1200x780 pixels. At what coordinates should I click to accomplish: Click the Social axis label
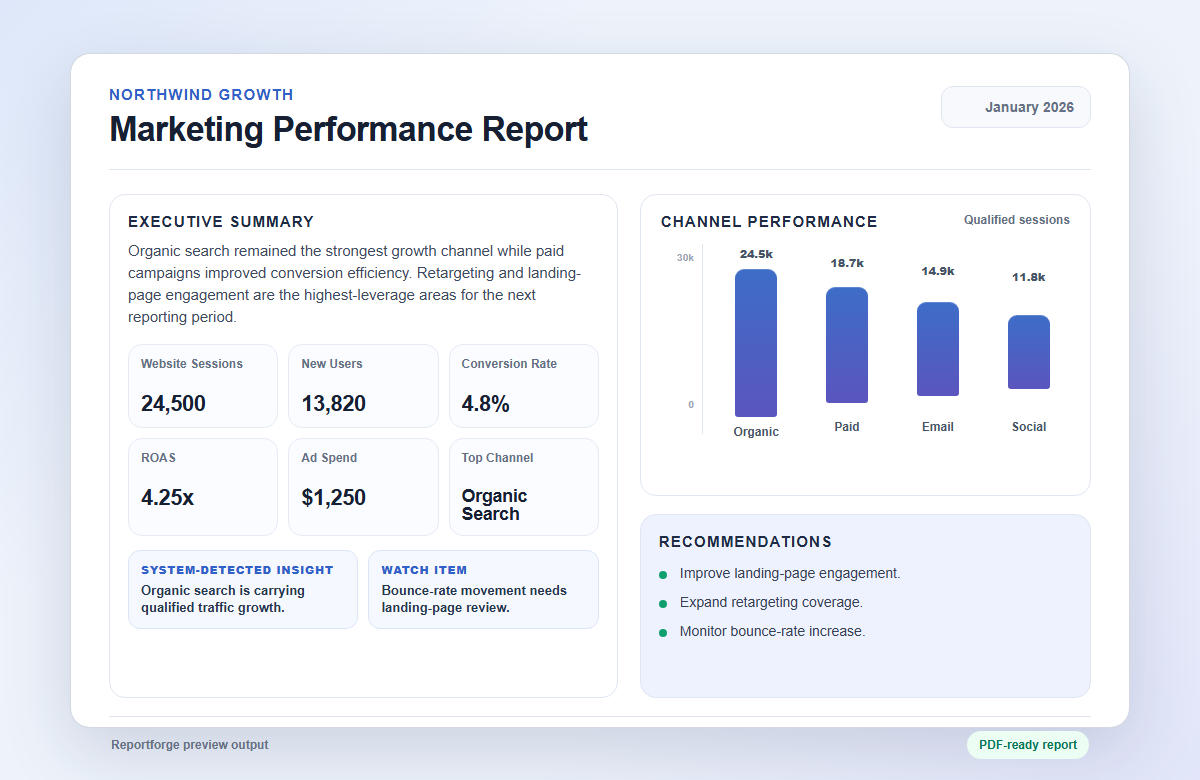point(1029,427)
